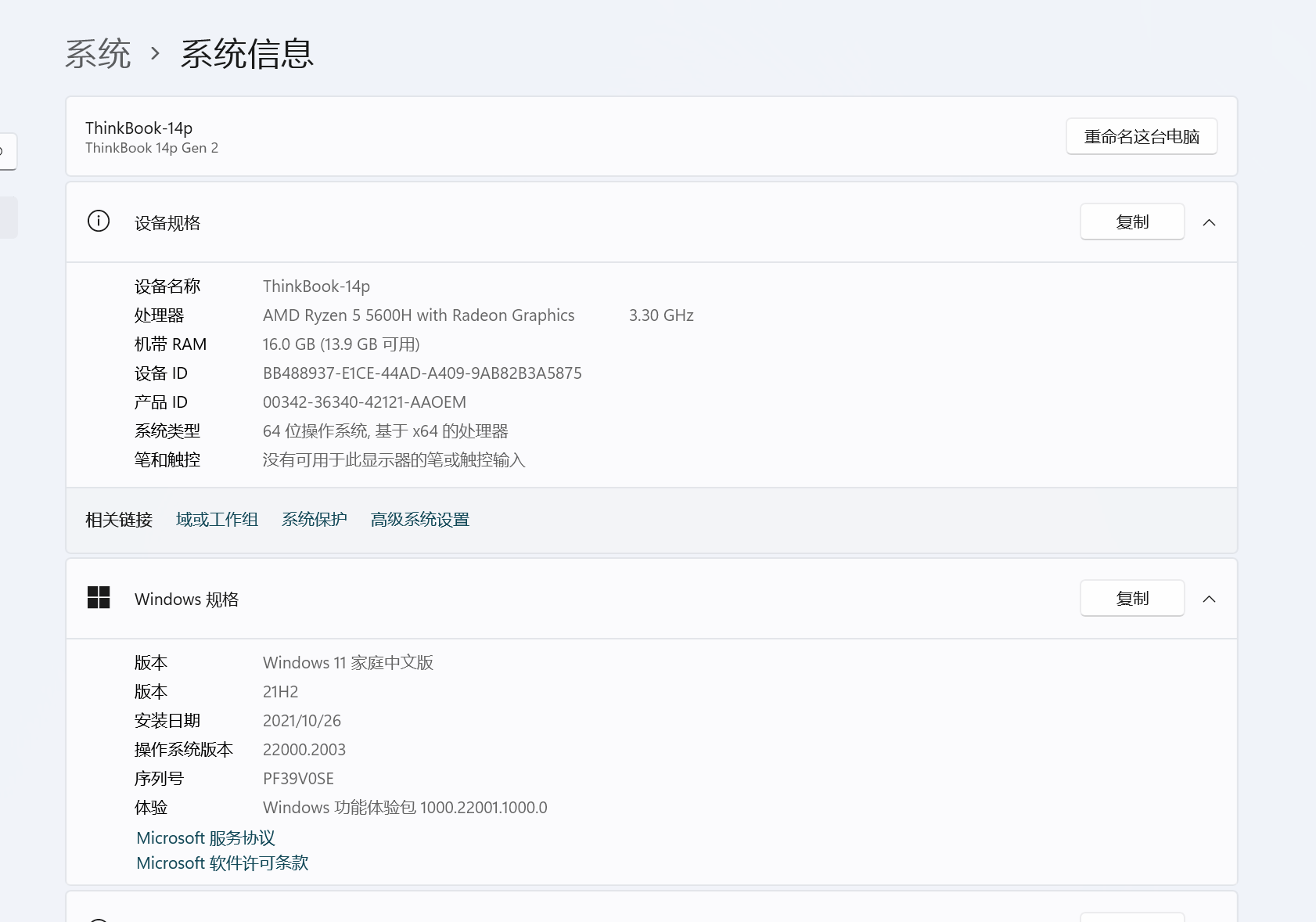Select pen and touch value 没有可用于此显示器
This screenshot has width=1316, height=922.
[x=394, y=460]
